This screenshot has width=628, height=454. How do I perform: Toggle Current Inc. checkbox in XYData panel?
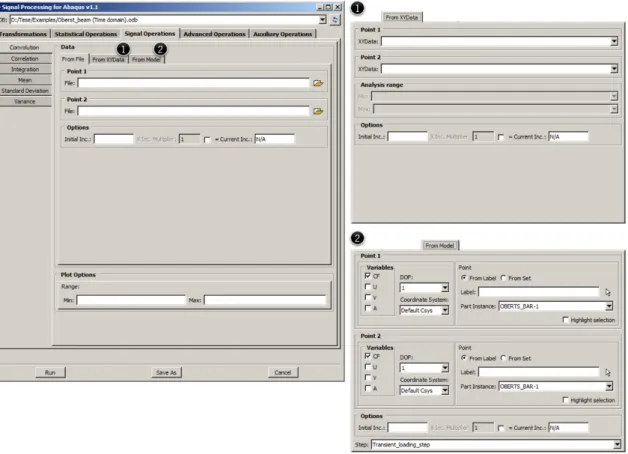(501, 137)
